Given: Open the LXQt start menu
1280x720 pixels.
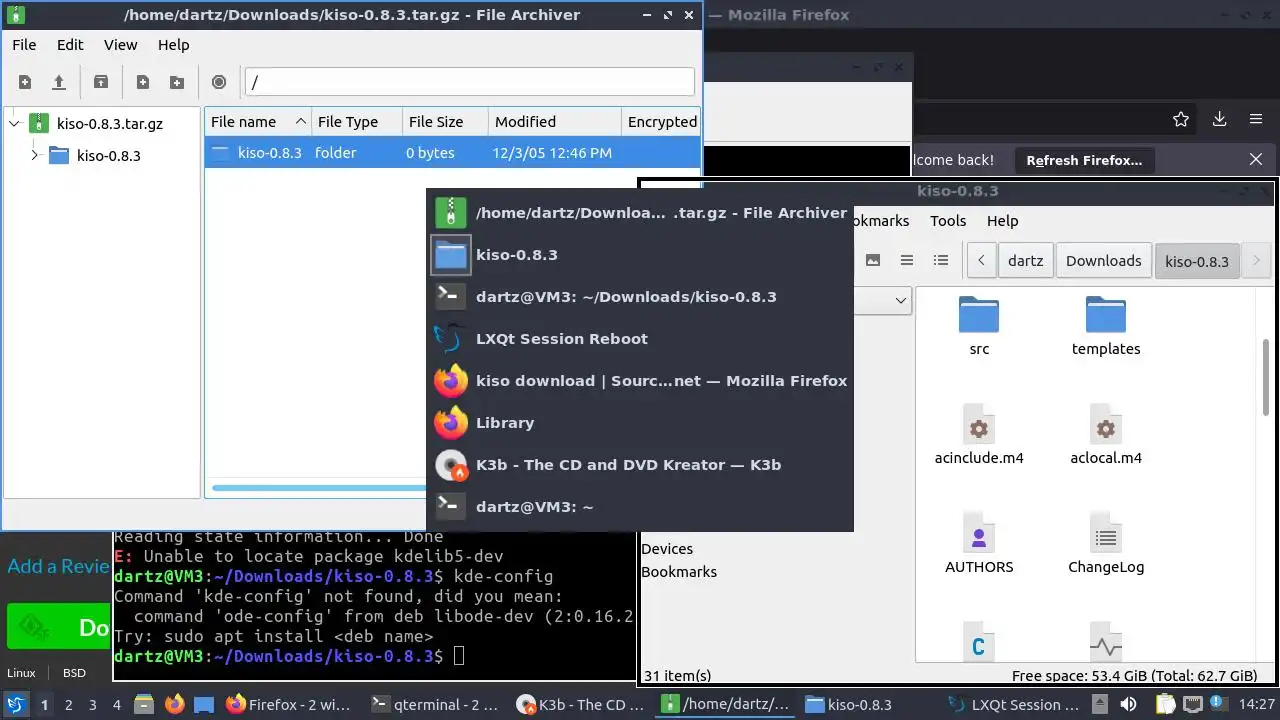Looking at the screenshot, I should click(16, 704).
